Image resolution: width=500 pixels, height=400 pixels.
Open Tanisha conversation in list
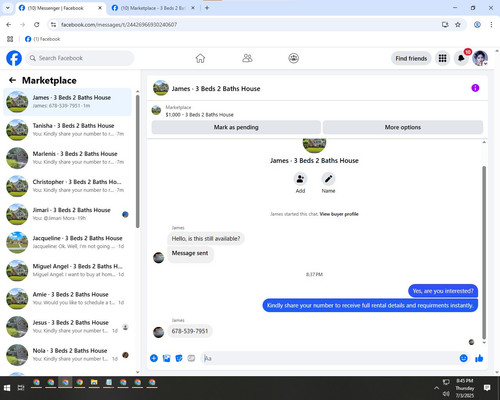tap(67, 130)
